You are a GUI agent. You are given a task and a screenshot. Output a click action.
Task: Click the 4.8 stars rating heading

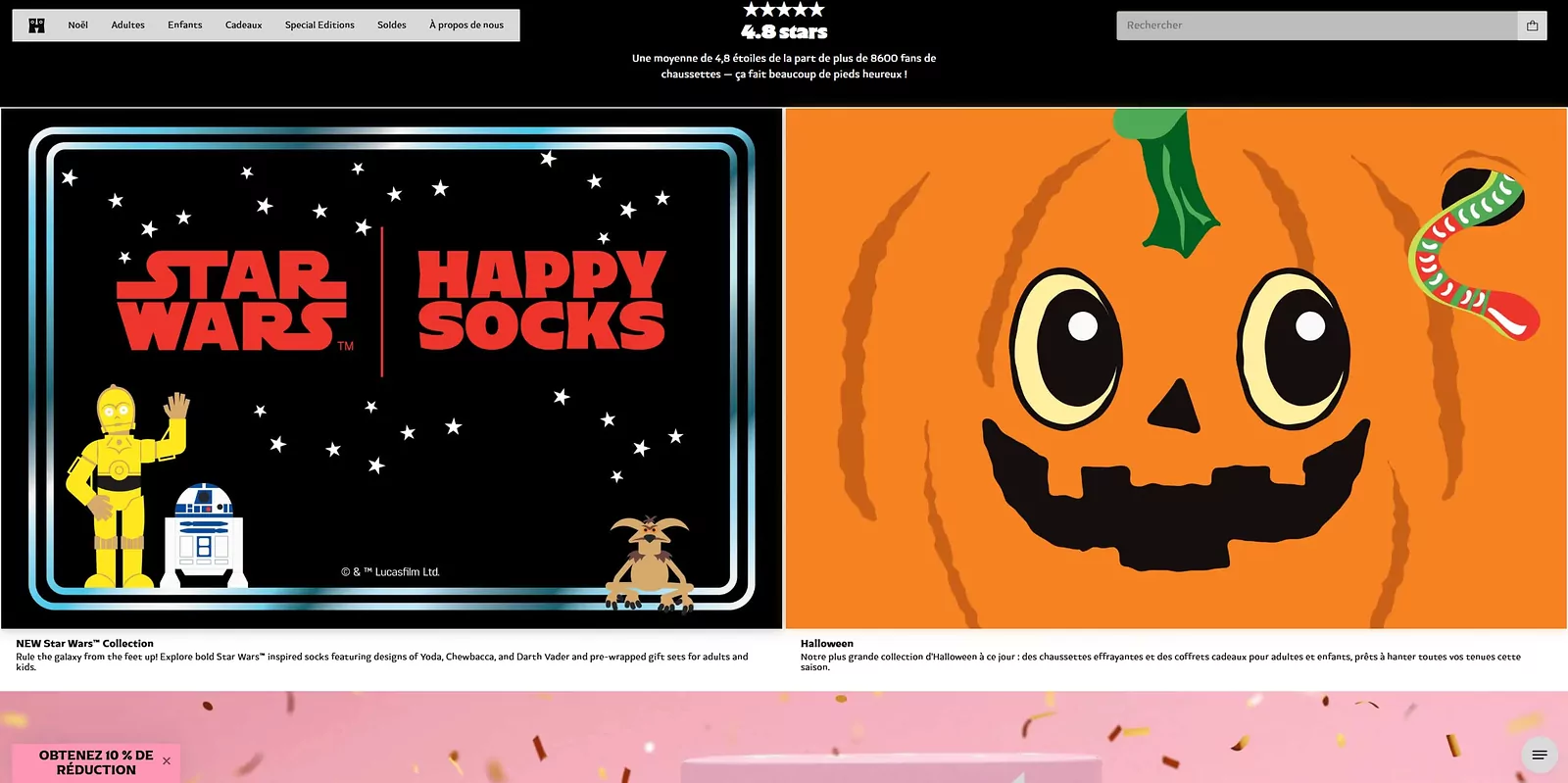pyautogui.click(x=784, y=32)
